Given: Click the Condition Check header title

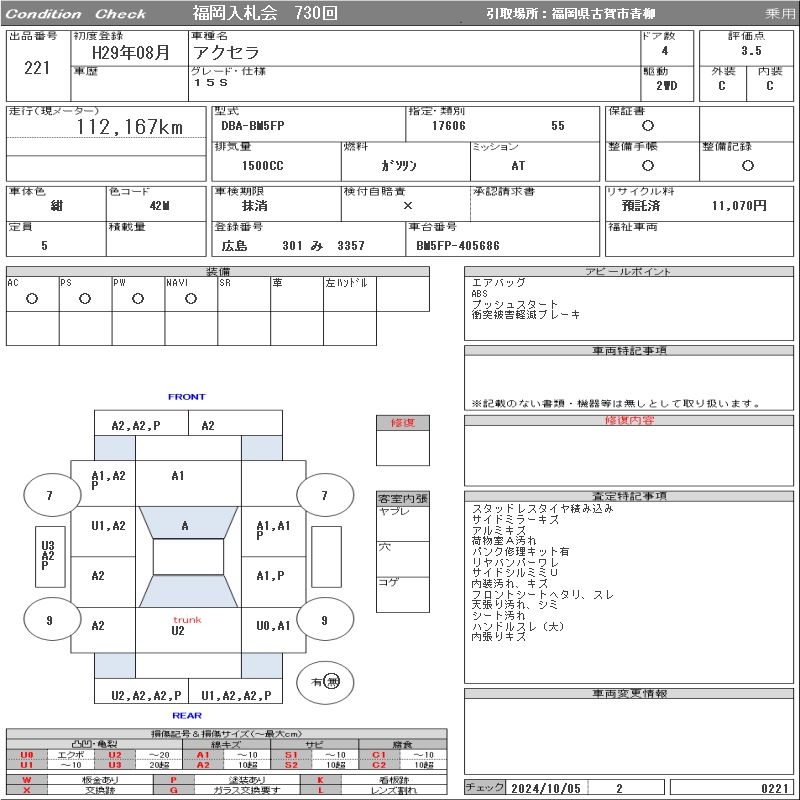Looking at the screenshot, I should click(x=76, y=14).
